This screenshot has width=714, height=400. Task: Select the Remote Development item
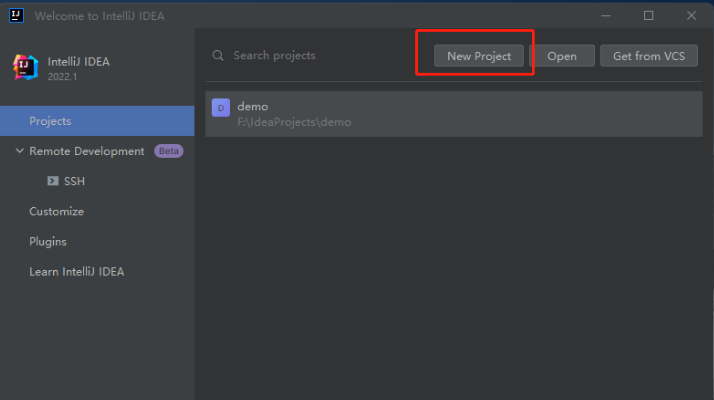86,151
